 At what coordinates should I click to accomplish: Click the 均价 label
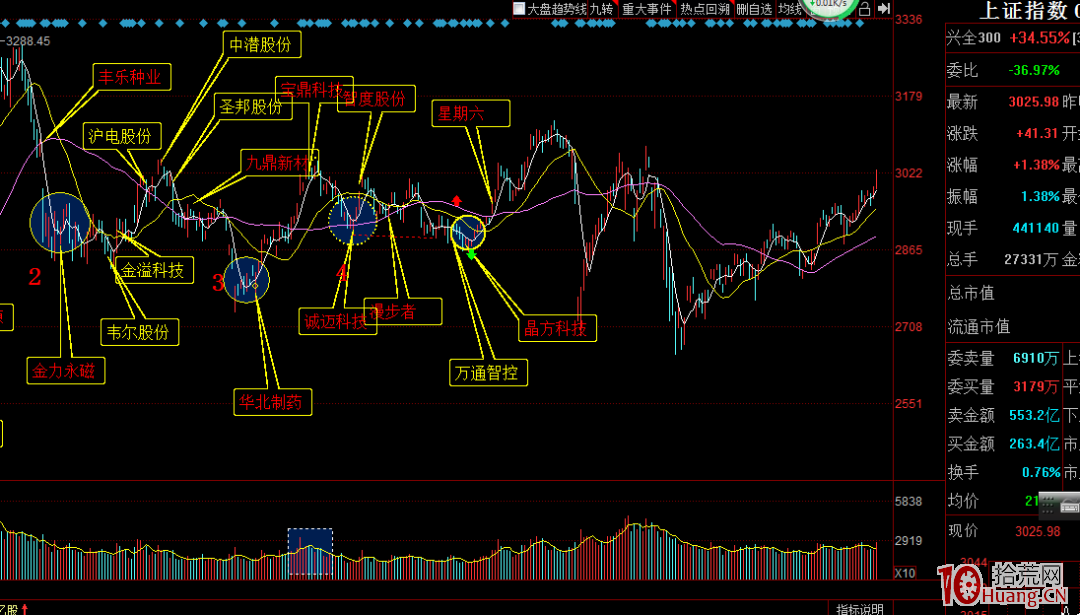[962, 501]
